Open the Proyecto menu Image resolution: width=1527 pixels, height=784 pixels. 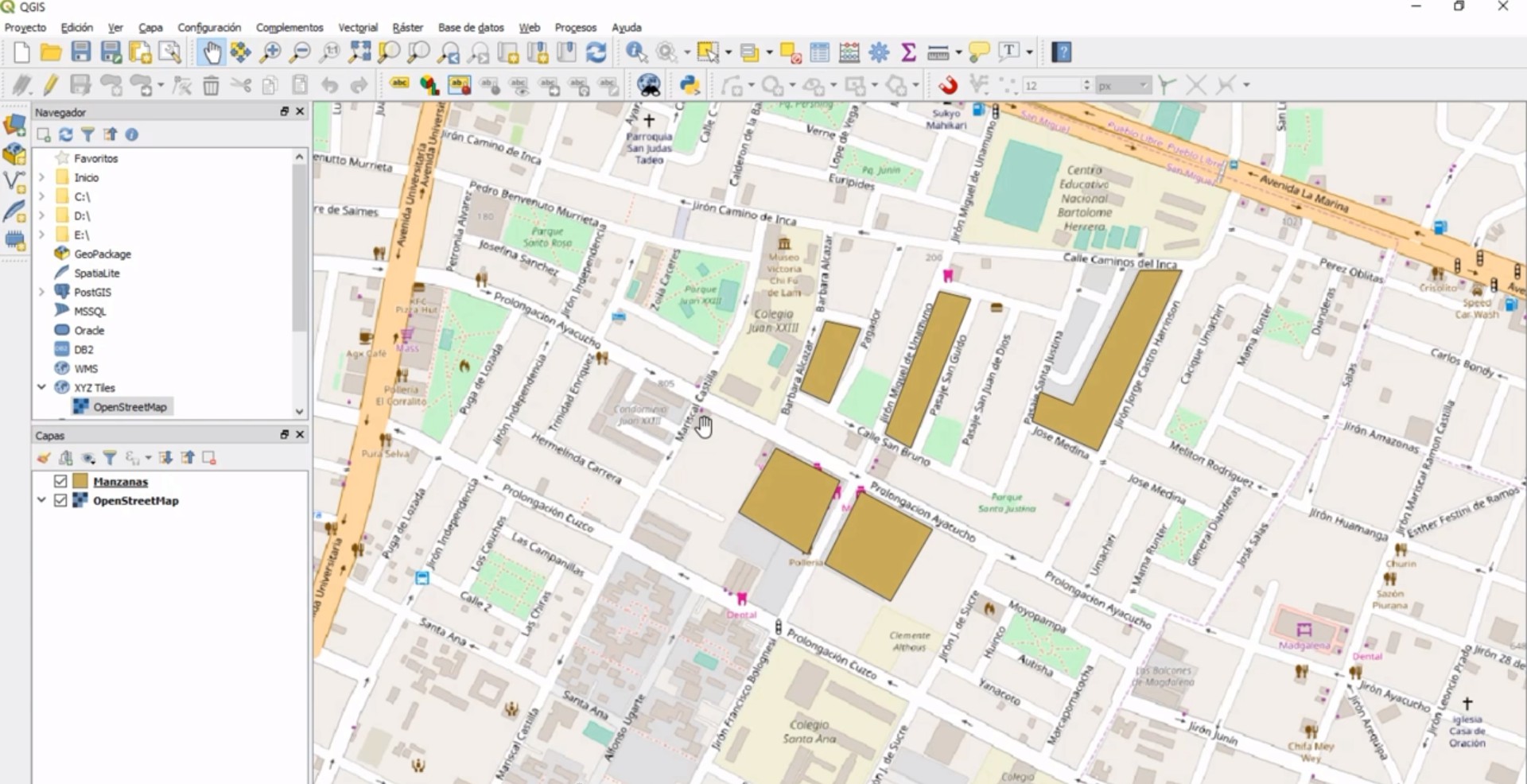pos(25,27)
